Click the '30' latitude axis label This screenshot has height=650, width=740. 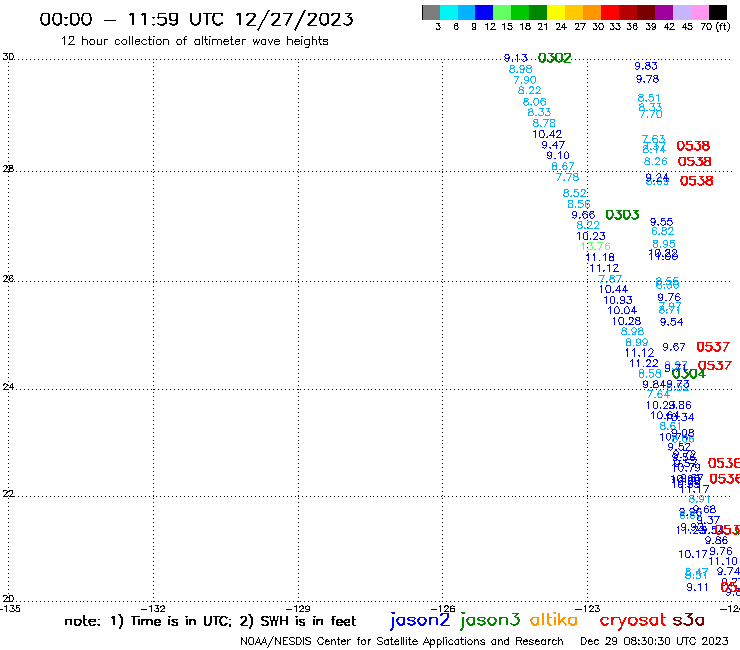click(x=8, y=57)
